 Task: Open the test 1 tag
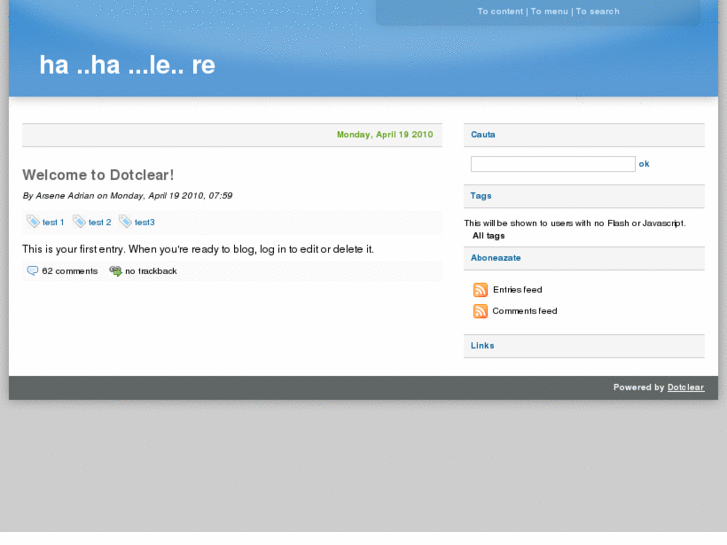point(53,222)
